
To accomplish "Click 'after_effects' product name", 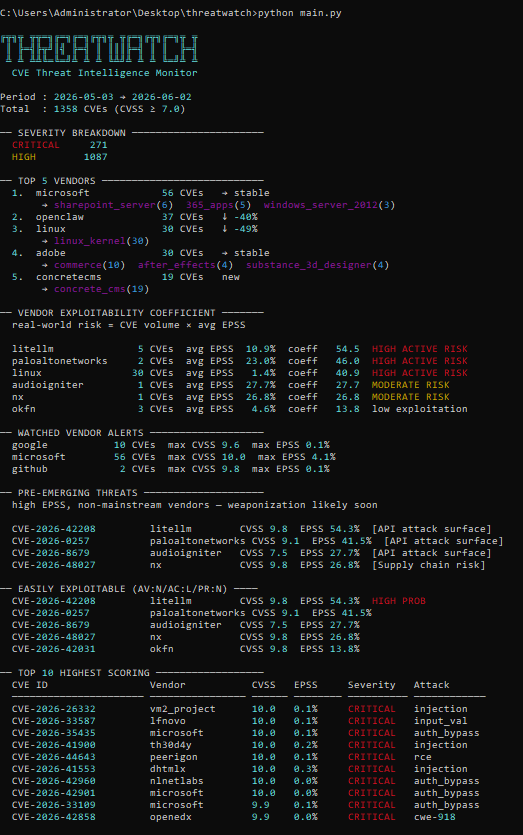I will pyautogui.click(x=177, y=265).
